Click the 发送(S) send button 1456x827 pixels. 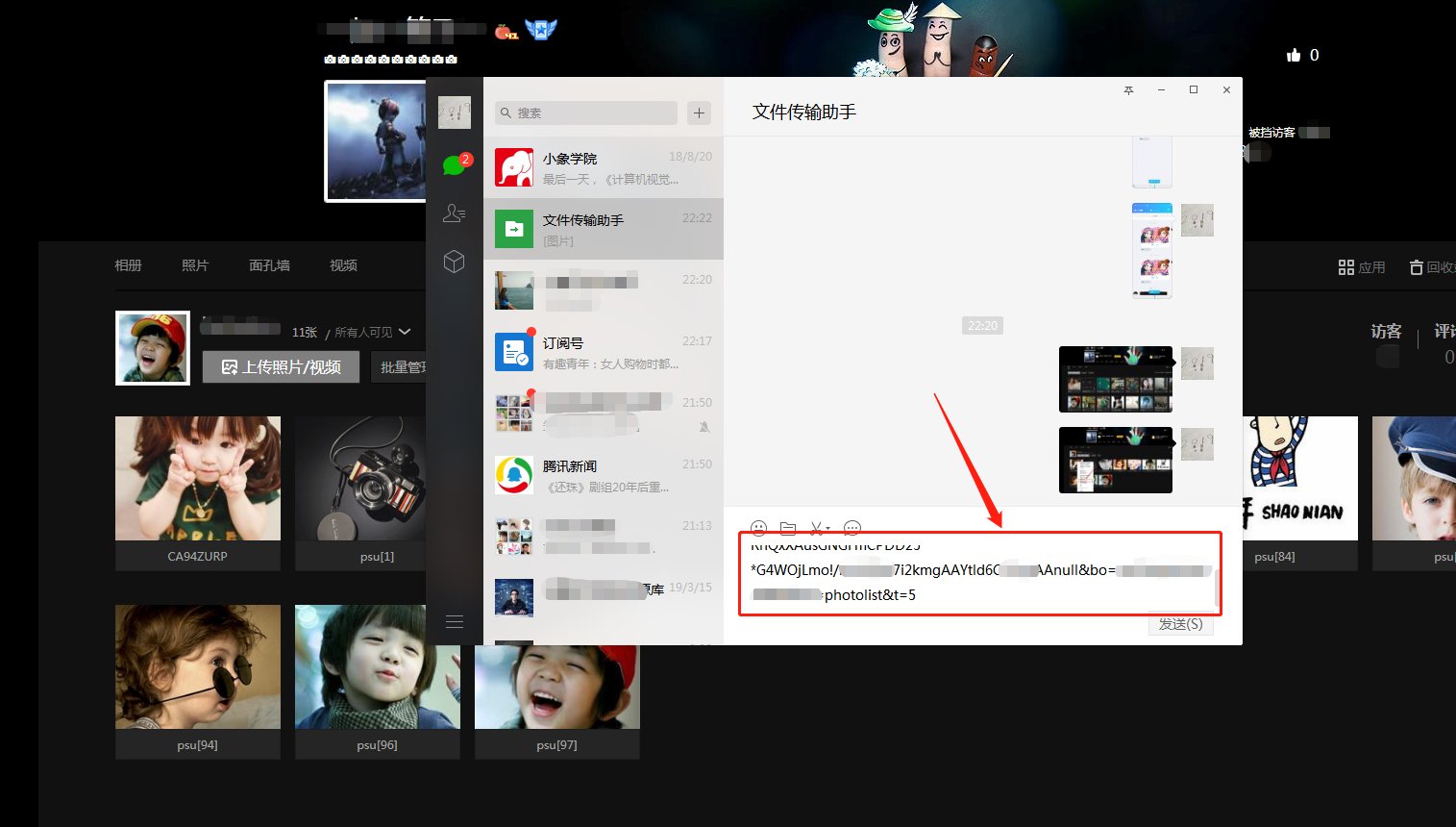1180,624
